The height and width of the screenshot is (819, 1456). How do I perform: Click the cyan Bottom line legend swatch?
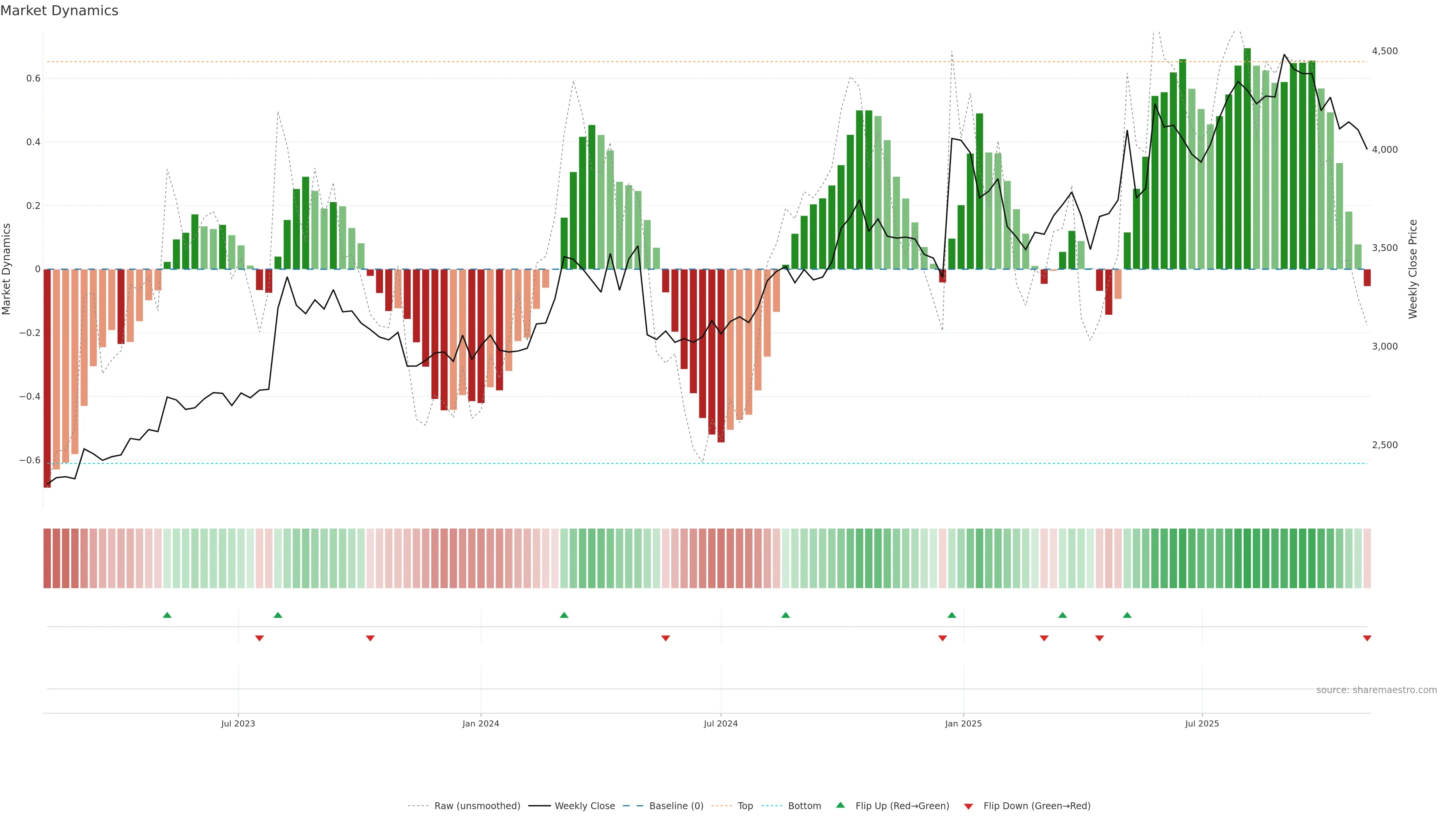pyautogui.click(x=772, y=806)
